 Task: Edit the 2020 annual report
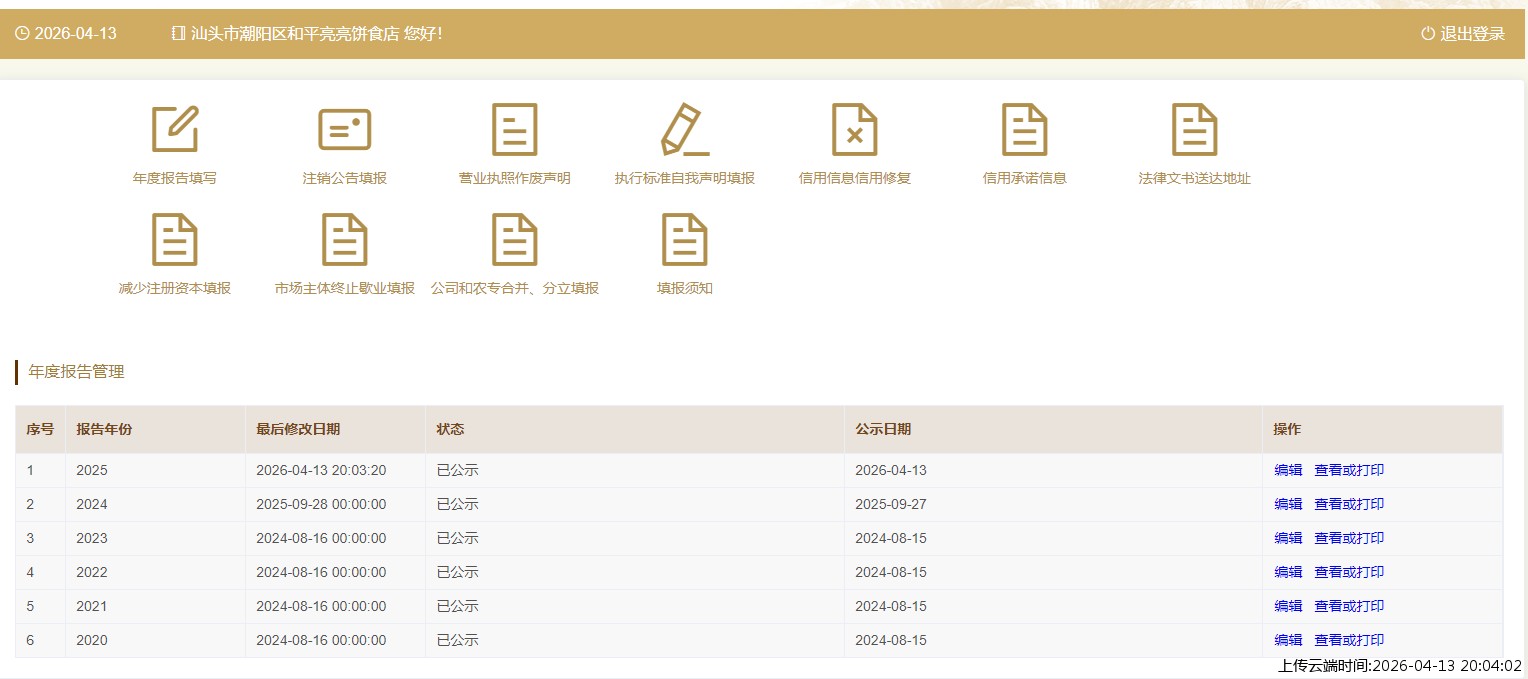pos(1288,640)
